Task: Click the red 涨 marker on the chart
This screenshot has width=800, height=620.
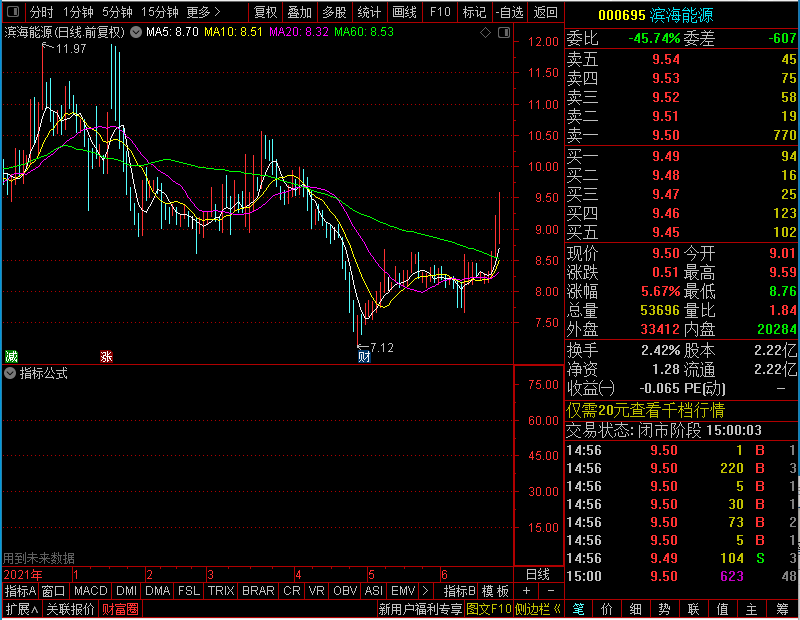Action: 106,356
